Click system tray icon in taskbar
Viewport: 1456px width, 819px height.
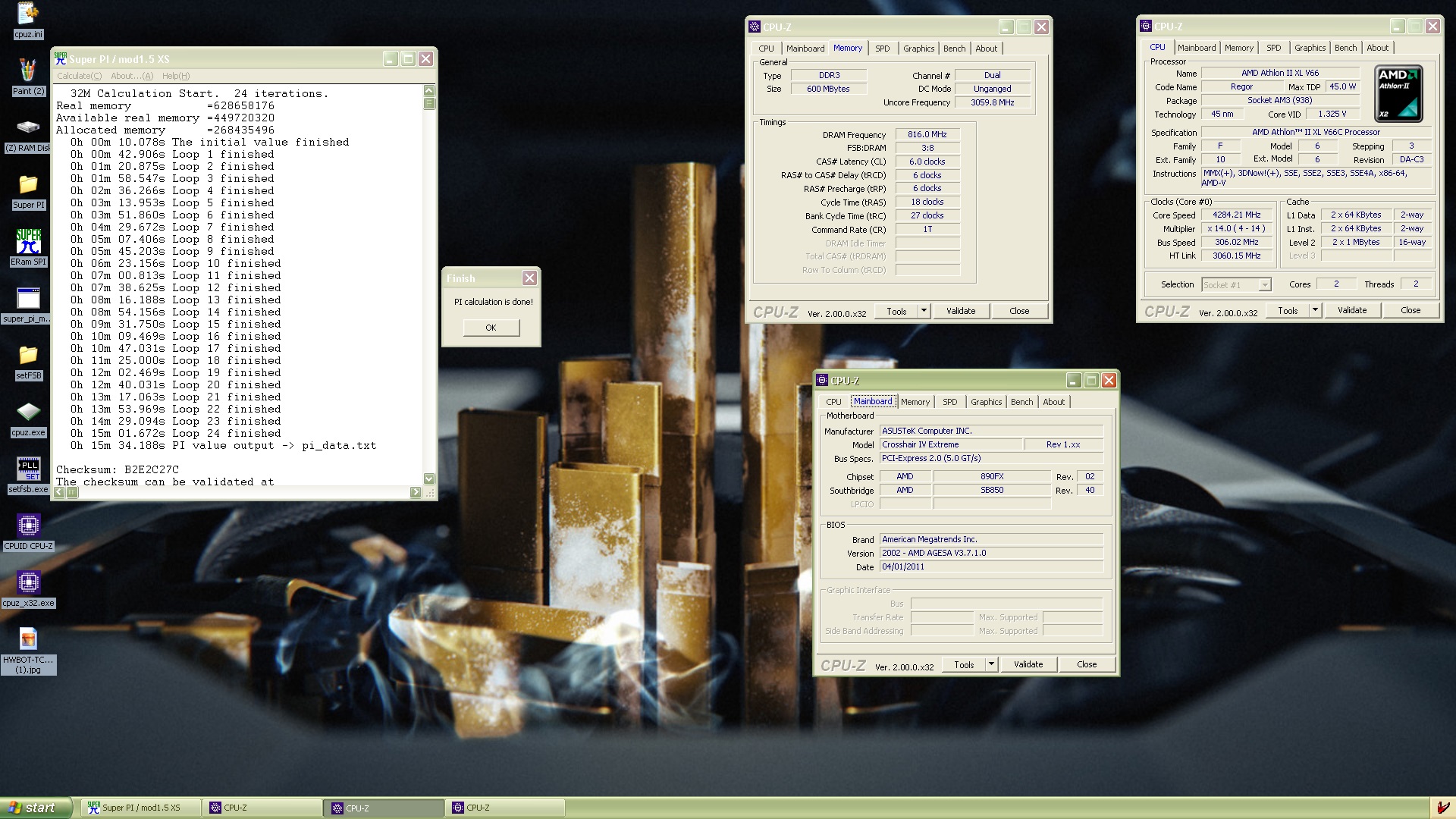[x=1443, y=808]
